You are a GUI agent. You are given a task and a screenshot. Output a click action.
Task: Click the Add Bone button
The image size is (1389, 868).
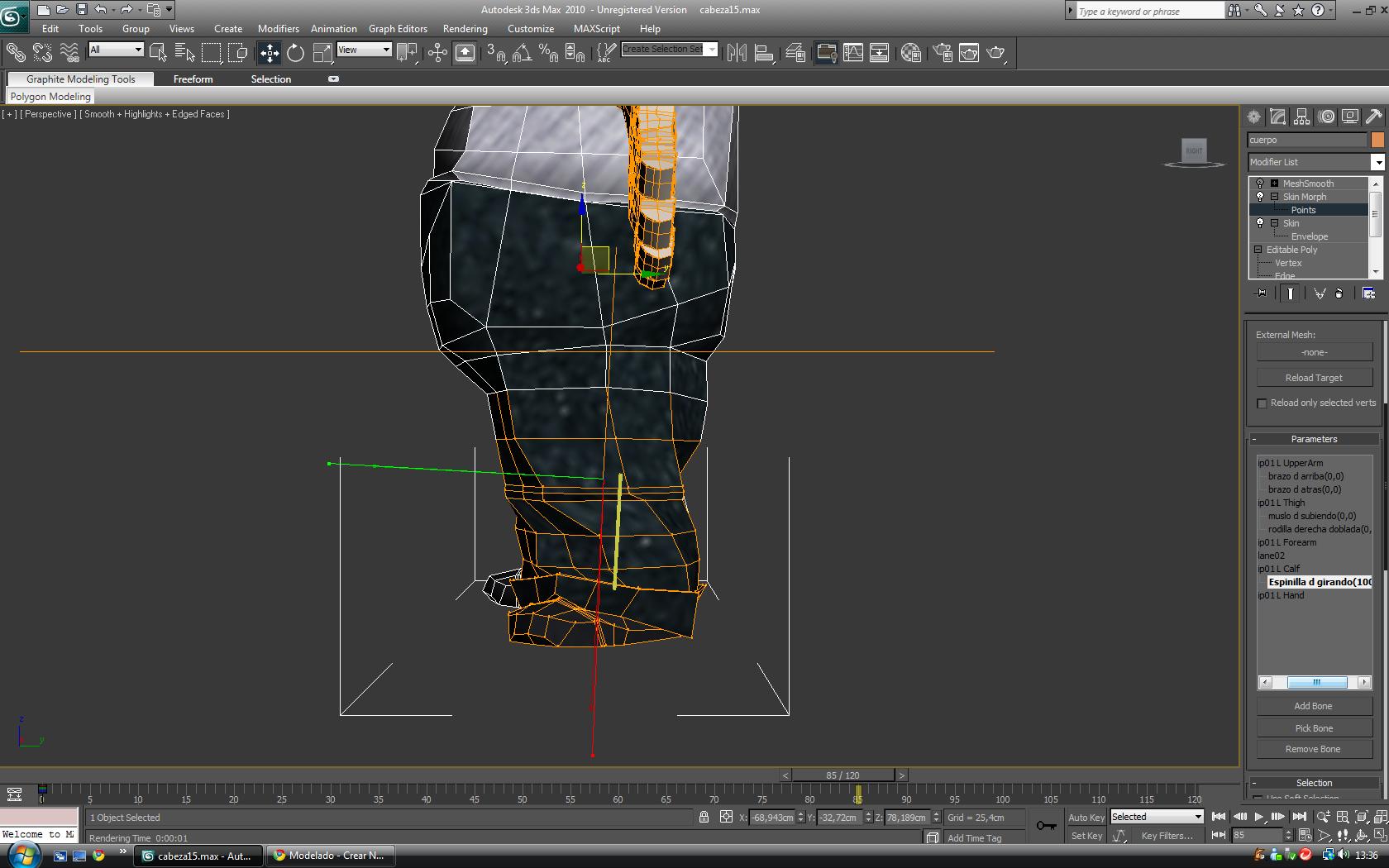(1313, 706)
